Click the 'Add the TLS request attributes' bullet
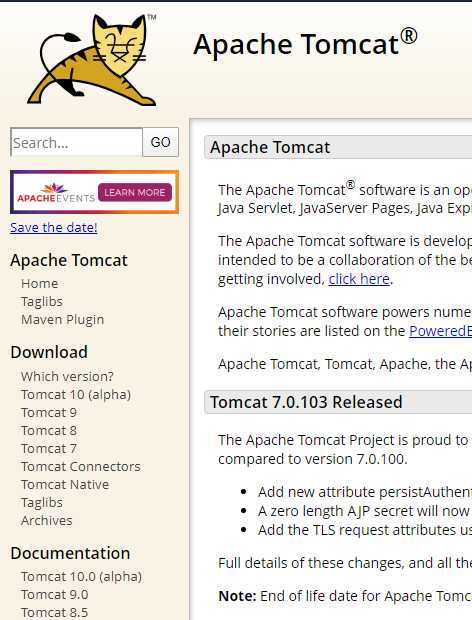The height and width of the screenshot is (620, 472). (364, 530)
